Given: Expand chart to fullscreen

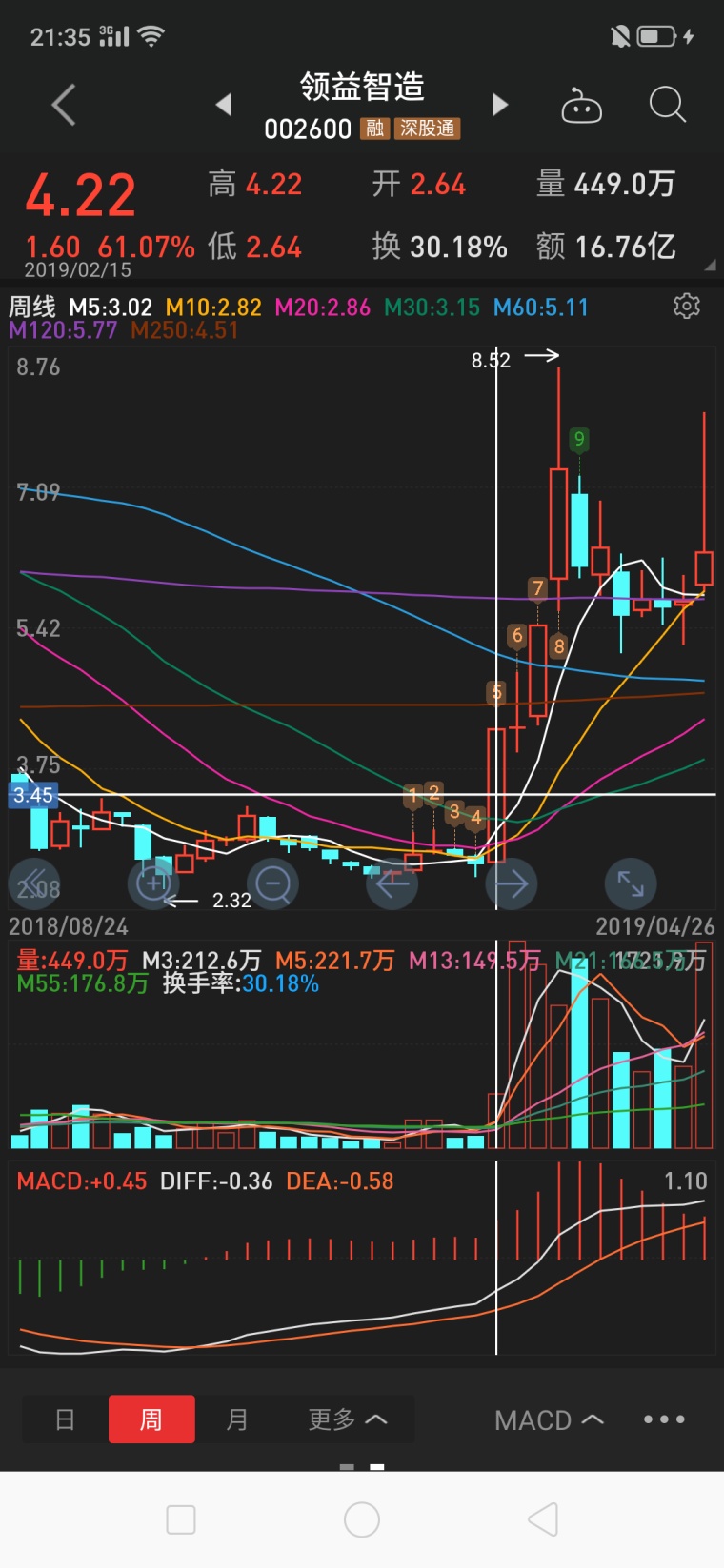Looking at the screenshot, I should coord(631,883).
